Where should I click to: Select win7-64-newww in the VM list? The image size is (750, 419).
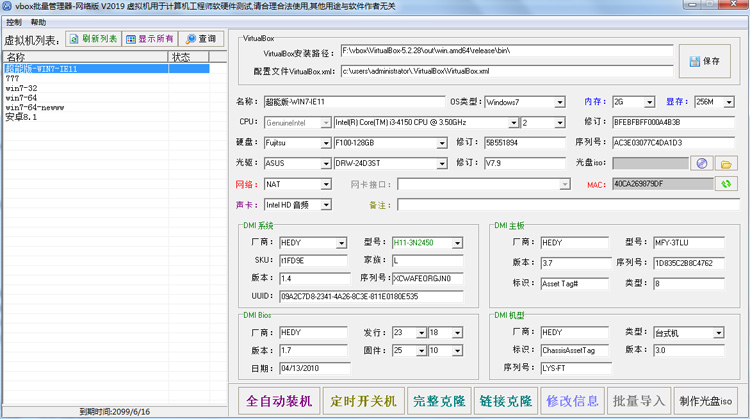[x=35, y=107]
